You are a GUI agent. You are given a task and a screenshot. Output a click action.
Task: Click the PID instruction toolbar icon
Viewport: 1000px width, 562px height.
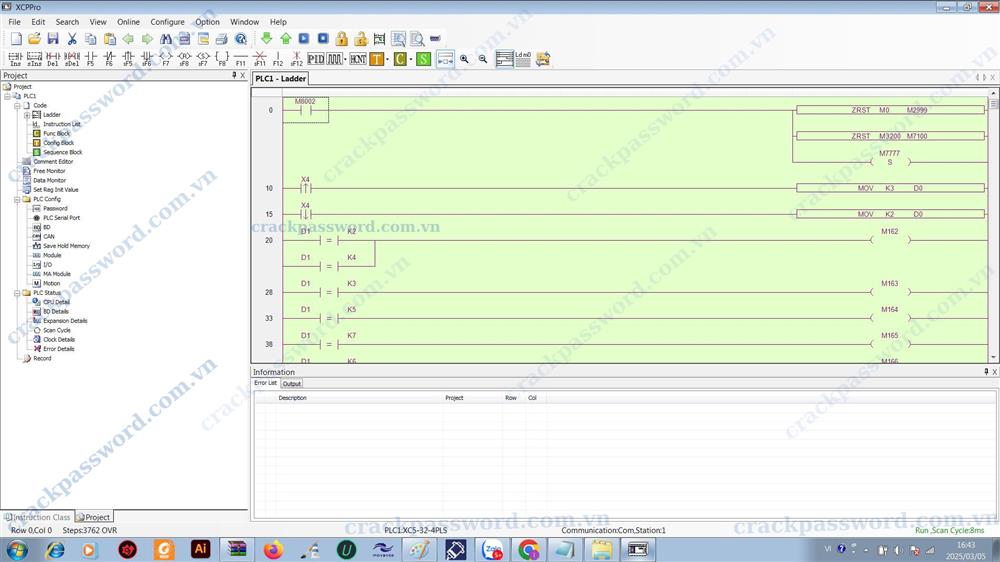tap(316, 59)
